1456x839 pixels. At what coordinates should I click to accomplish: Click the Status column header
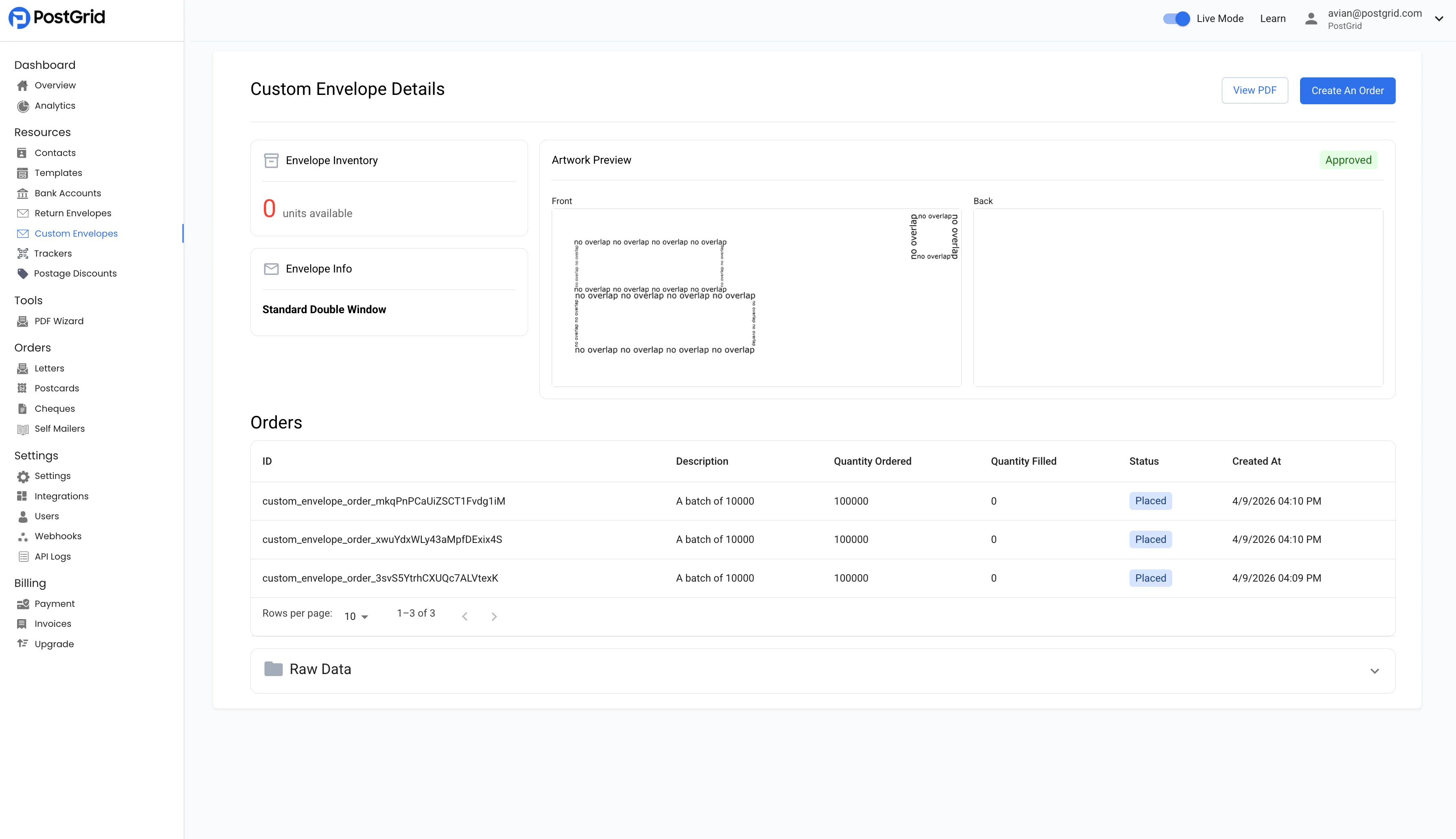pos(1143,461)
